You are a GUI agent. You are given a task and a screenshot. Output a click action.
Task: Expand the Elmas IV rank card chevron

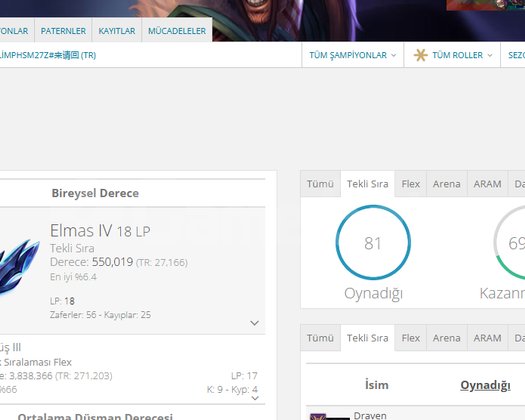pos(254,323)
